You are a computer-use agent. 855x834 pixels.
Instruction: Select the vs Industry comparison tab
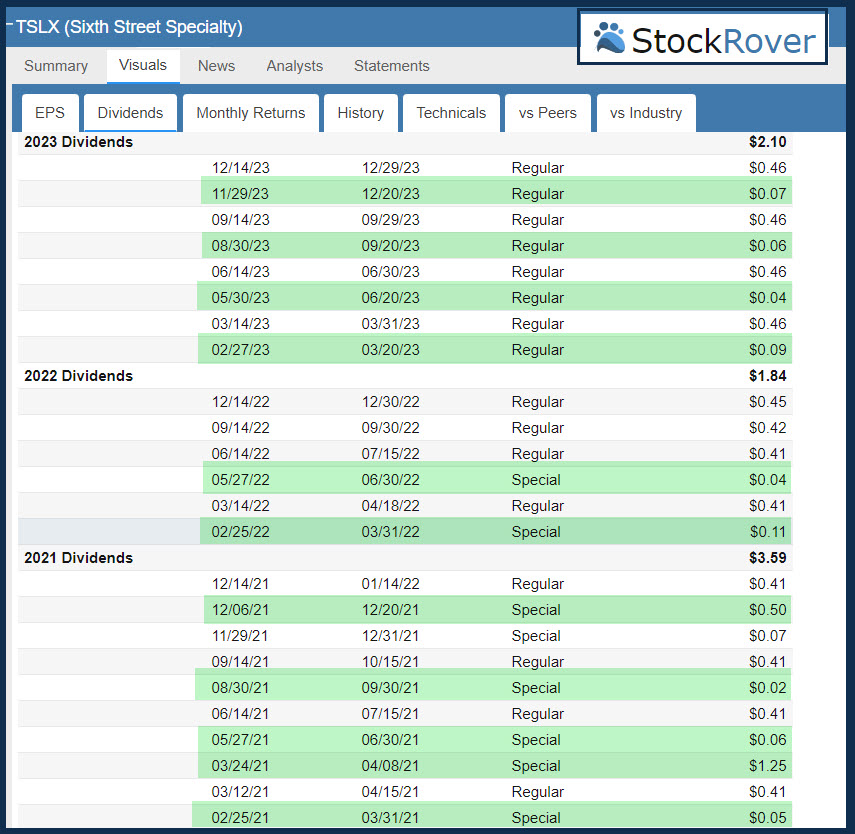[646, 113]
